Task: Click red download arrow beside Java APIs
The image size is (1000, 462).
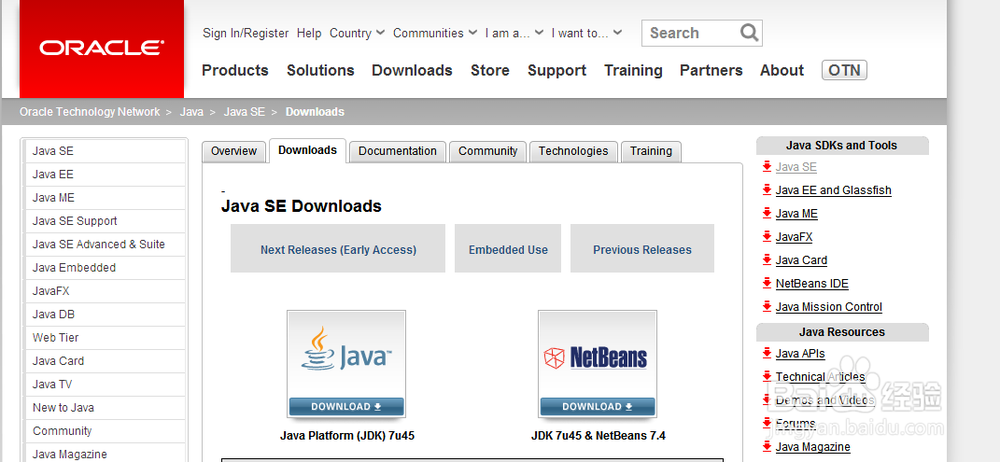Action: tap(767, 353)
